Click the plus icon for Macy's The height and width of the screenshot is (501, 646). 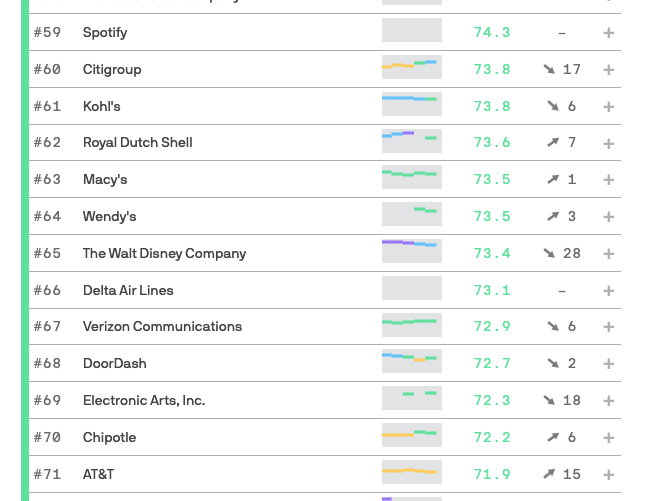608,180
